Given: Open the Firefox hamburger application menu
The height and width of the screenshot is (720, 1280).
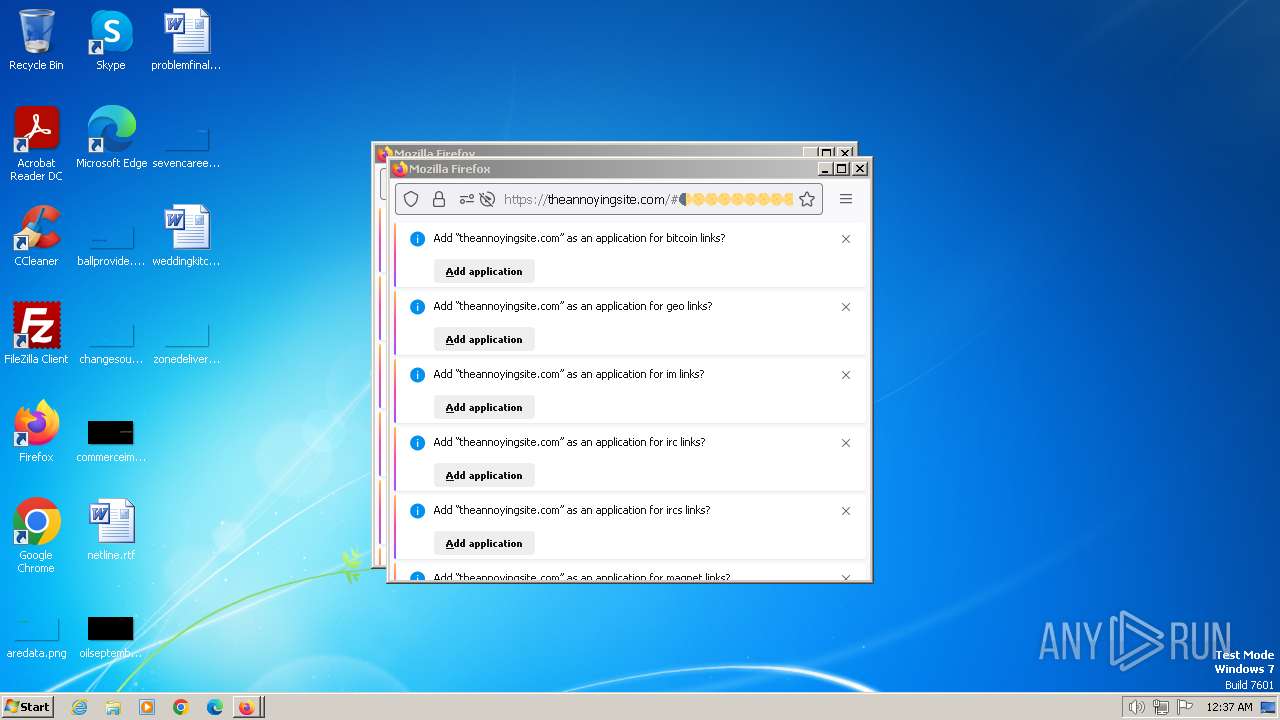Looking at the screenshot, I should coord(846,199).
